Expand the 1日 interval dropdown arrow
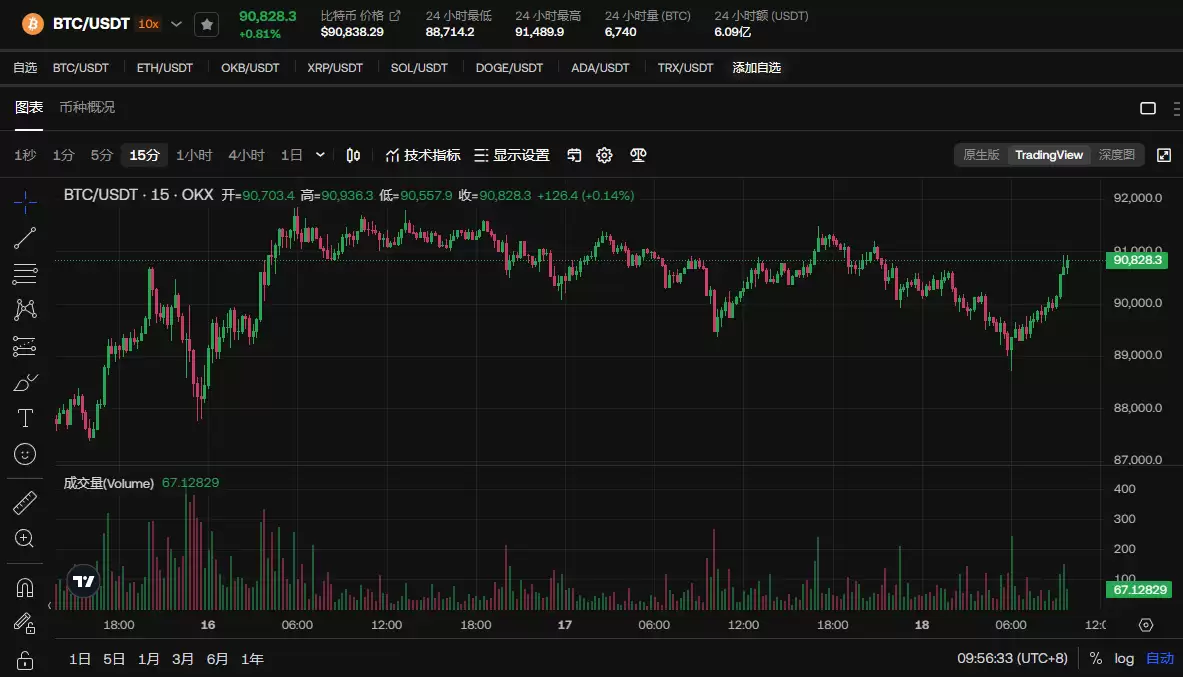Viewport: 1183px width, 677px height. [x=320, y=155]
